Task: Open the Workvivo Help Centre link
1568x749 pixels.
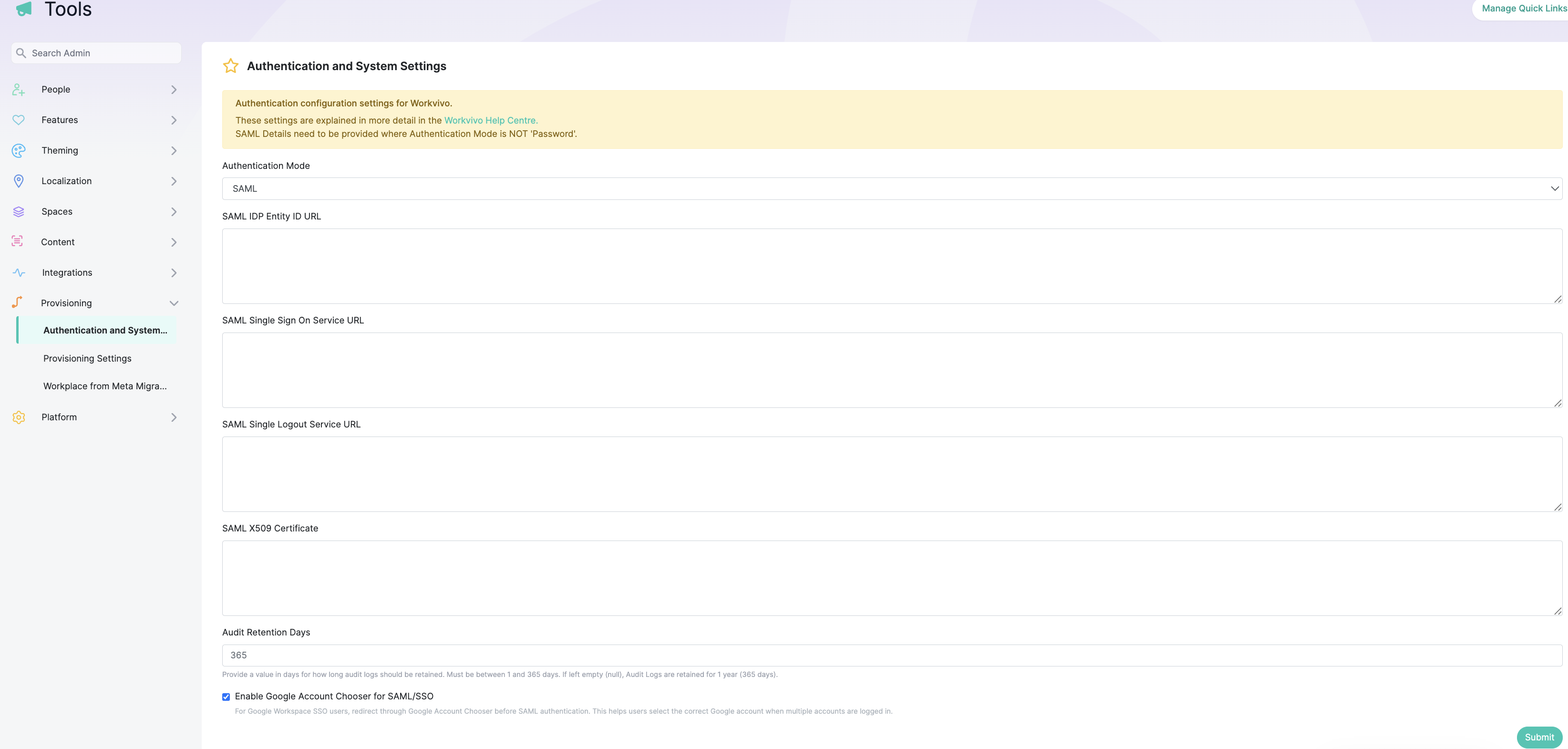Action: tap(491, 121)
